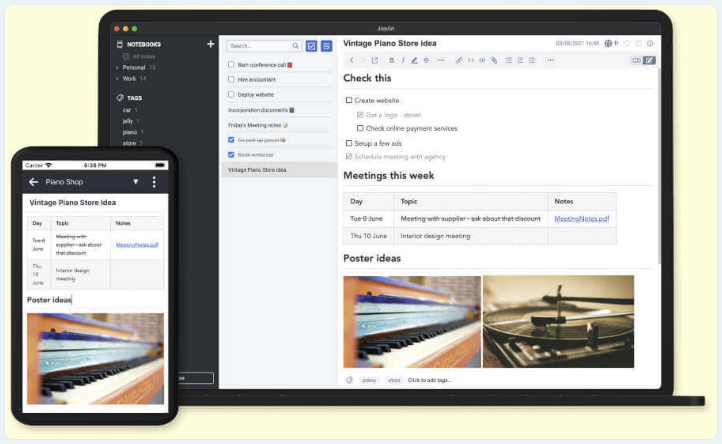Apply strikethrough formatting
722x444 pixels.
pos(426,60)
